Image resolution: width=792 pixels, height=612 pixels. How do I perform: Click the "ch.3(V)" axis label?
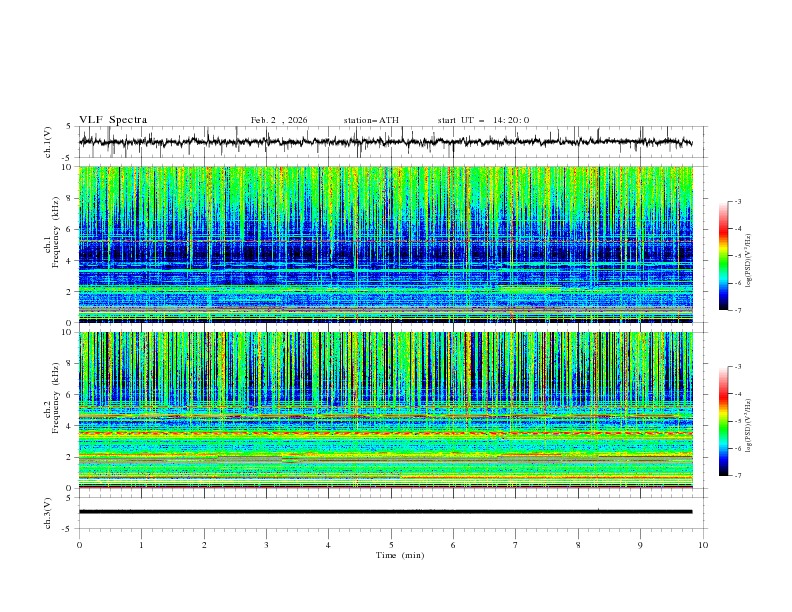pyautogui.click(x=47, y=513)
